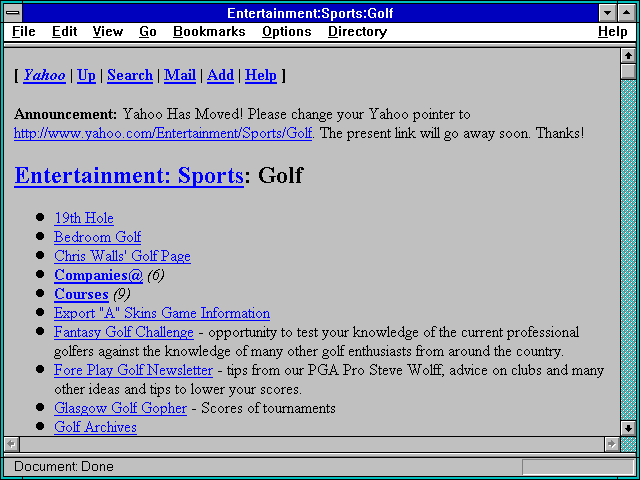Open the Bedroom Golf link
Viewport: 640px width, 480px height.
click(x=98, y=237)
